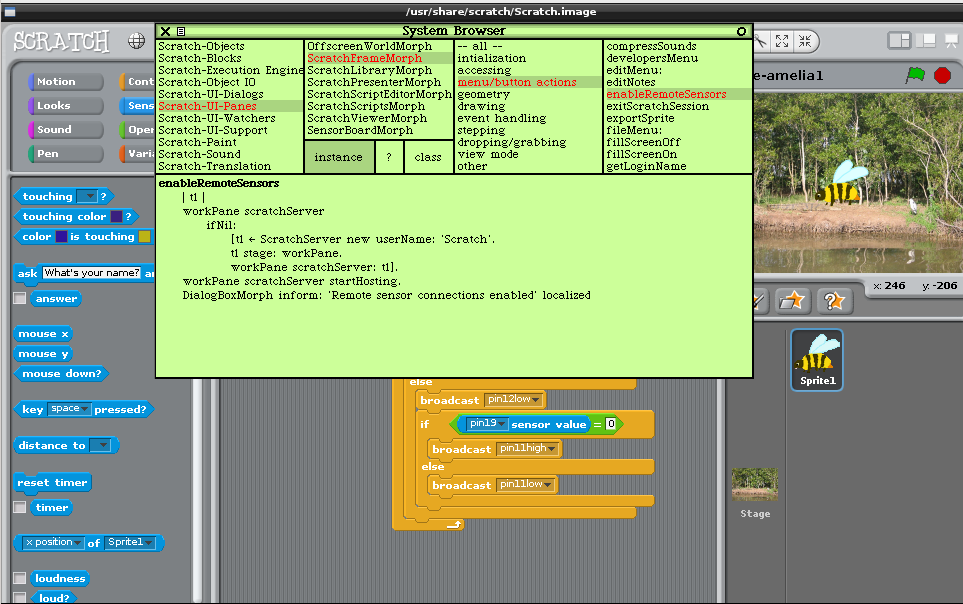This screenshot has width=963, height=604.
Task: Click the ask question text field
Action: pos(92,273)
